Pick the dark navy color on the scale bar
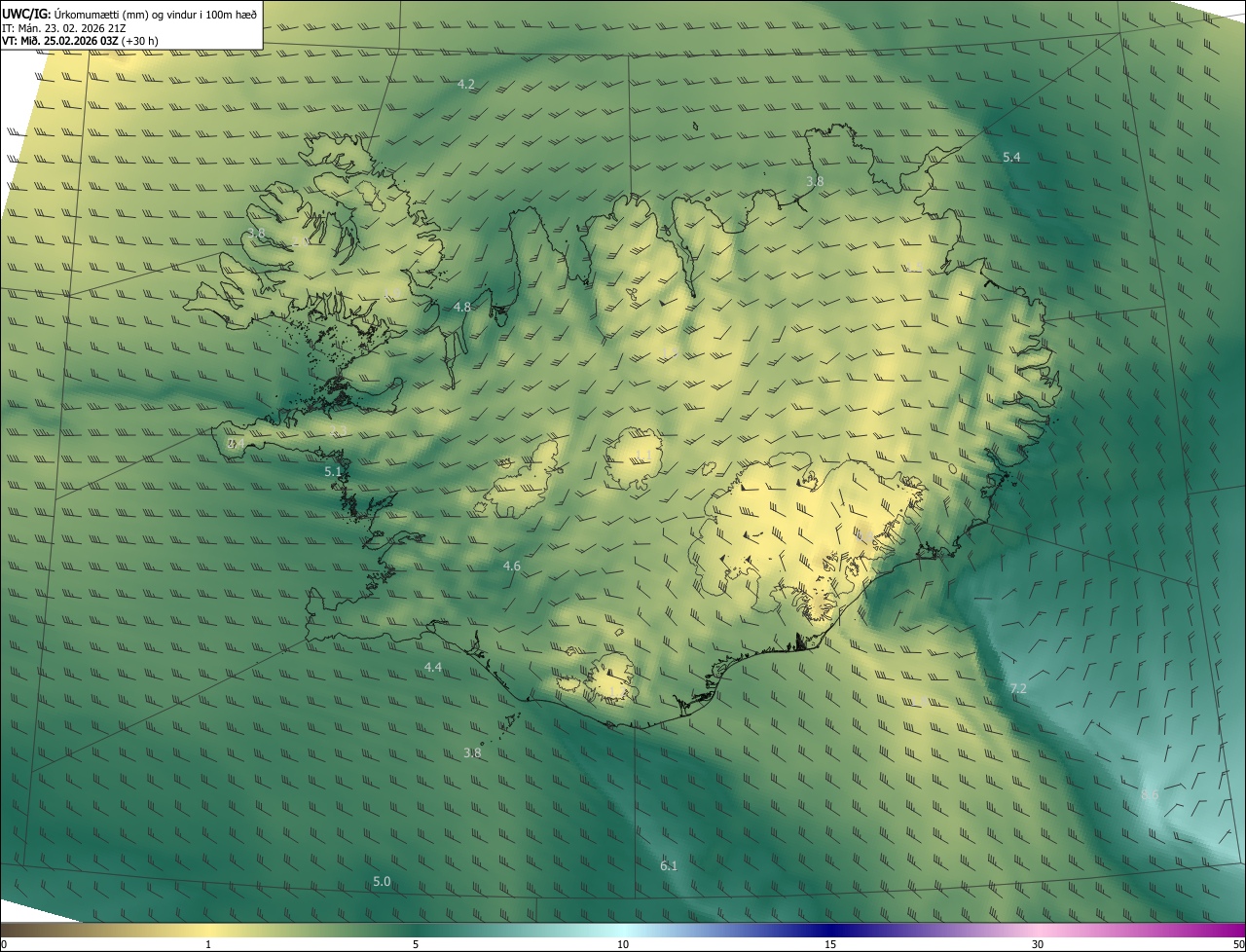 pos(830,931)
